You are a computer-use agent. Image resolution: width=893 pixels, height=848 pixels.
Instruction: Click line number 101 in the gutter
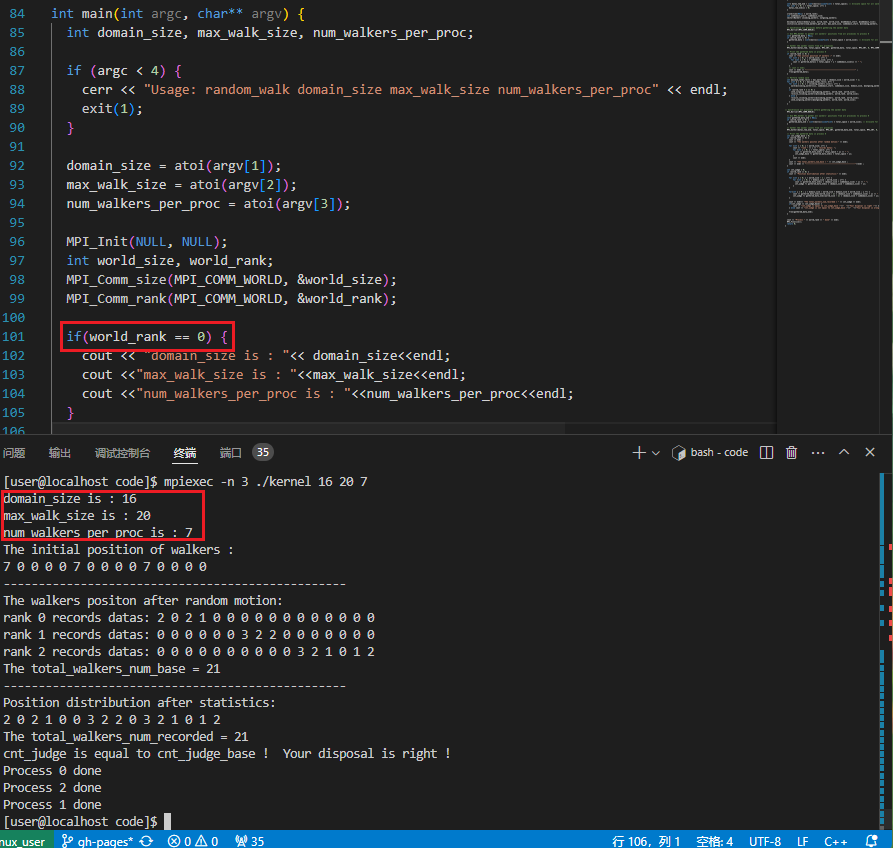(14, 337)
